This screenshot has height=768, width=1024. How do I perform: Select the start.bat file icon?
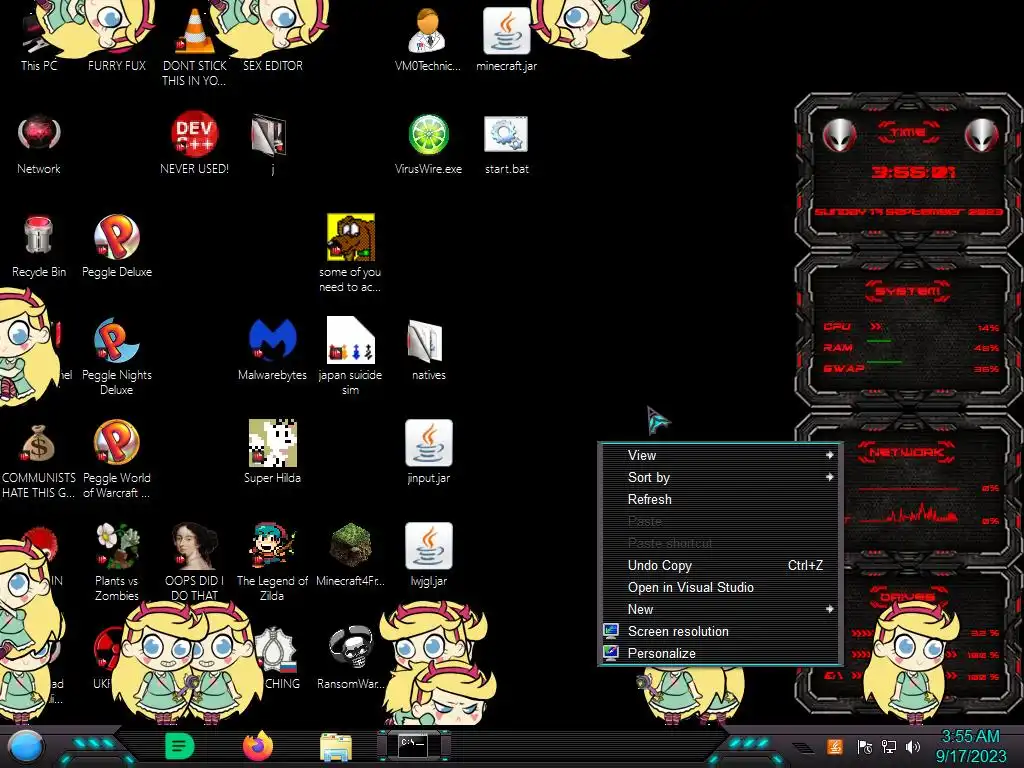pyautogui.click(x=506, y=144)
